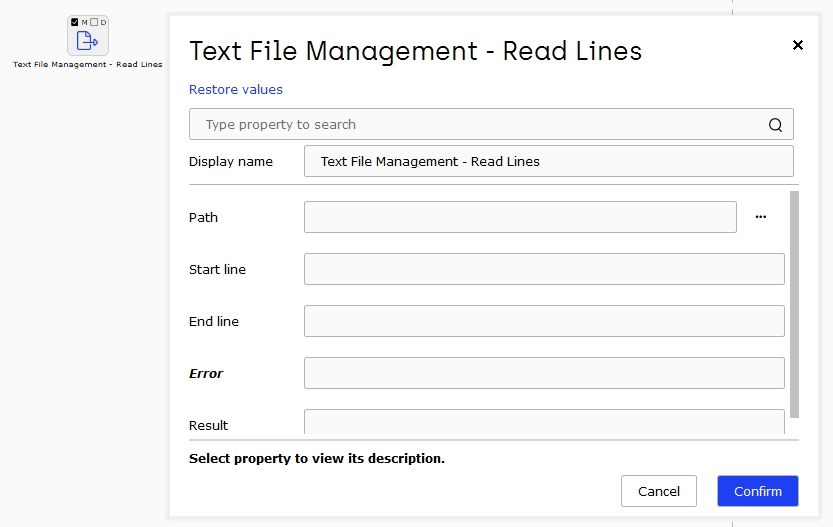Click the Result input field
Image resolution: width=833 pixels, height=527 pixels.
(x=544, y=422)
